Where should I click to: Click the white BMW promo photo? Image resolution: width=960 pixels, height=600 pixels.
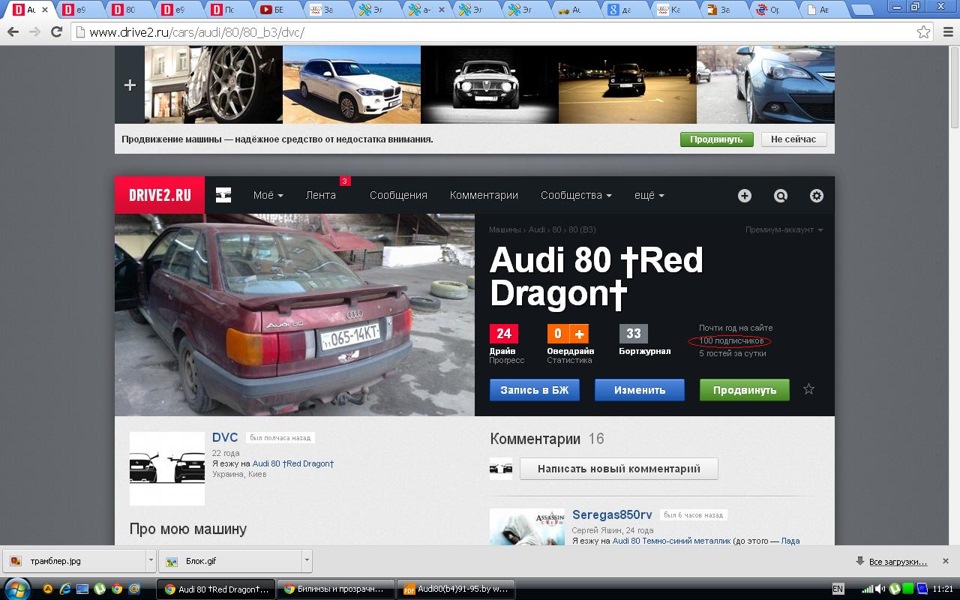(x=352, y=85)
